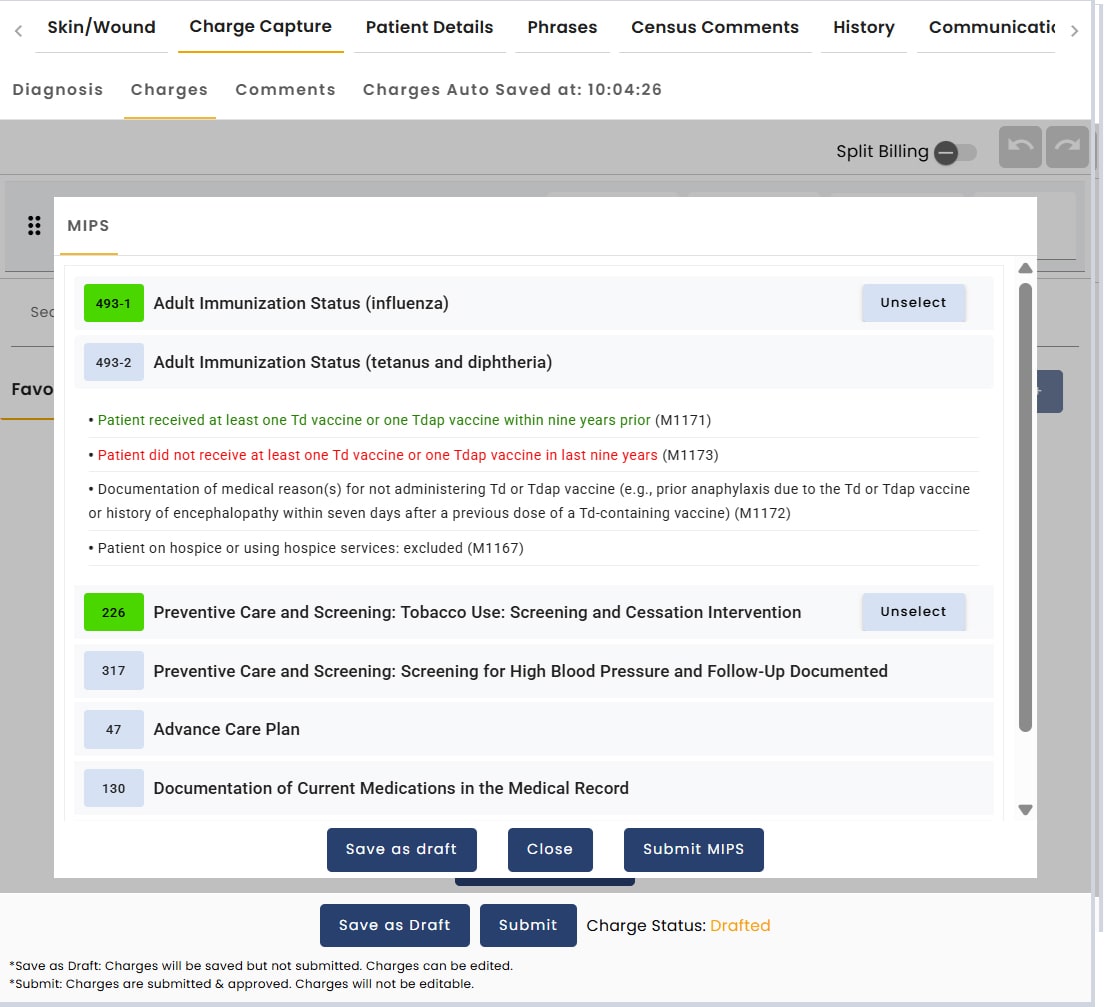1114x1007 pixels.
Task: Click the redo arrow icon
Action: pyautogui.click(x=1067, y=146)
